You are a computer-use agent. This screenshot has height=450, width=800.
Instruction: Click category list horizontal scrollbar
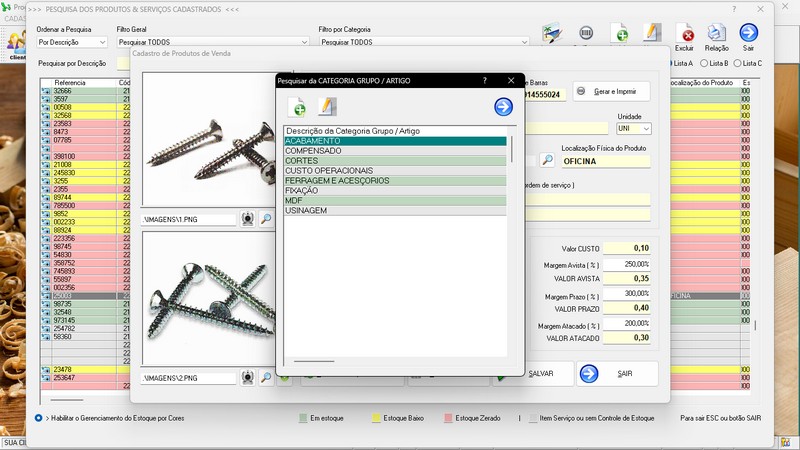(314, 361)
